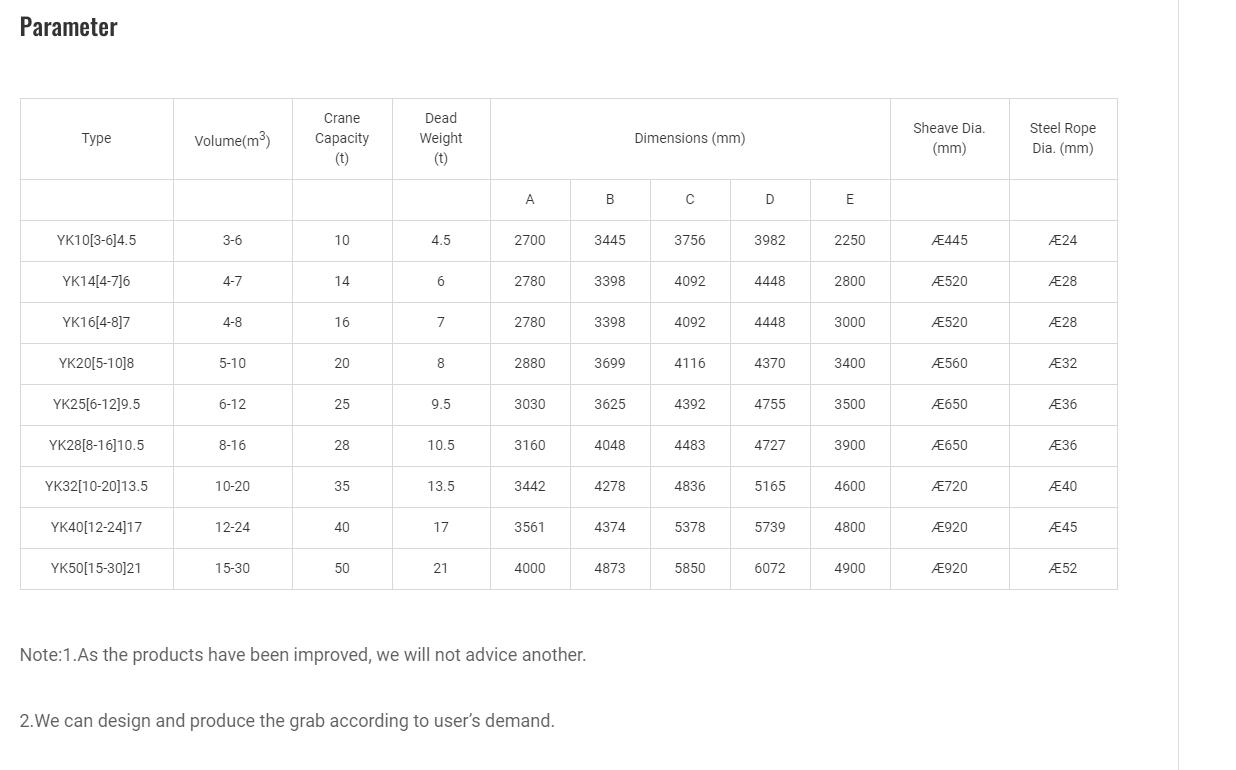Viewport: 1236px width, 770px height.
Task: Select the YK50[15-30]21 type cell
Action: pyautogui.click(x=96, y=568)
